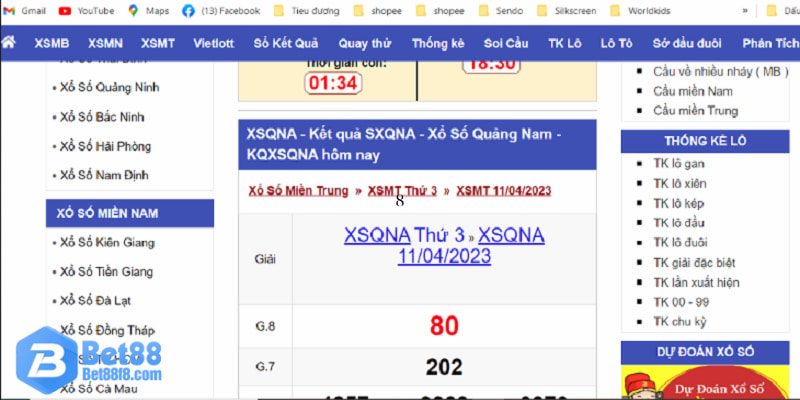Open the Tieu đương bookmark folder
The height and width of the screenshot is (400, 800).
click(306, 11)
